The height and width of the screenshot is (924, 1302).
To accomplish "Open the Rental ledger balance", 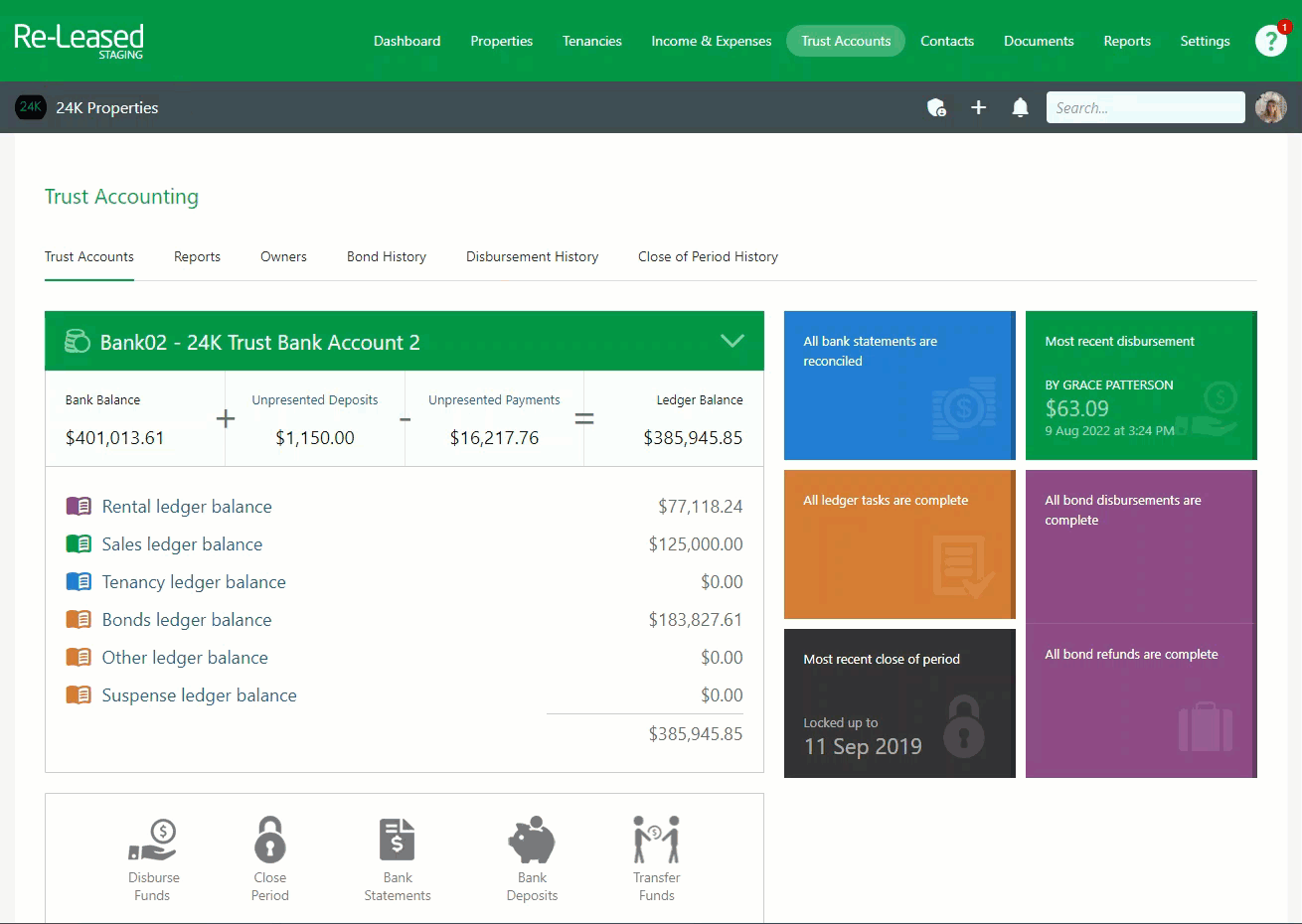I will click(187, 506).
